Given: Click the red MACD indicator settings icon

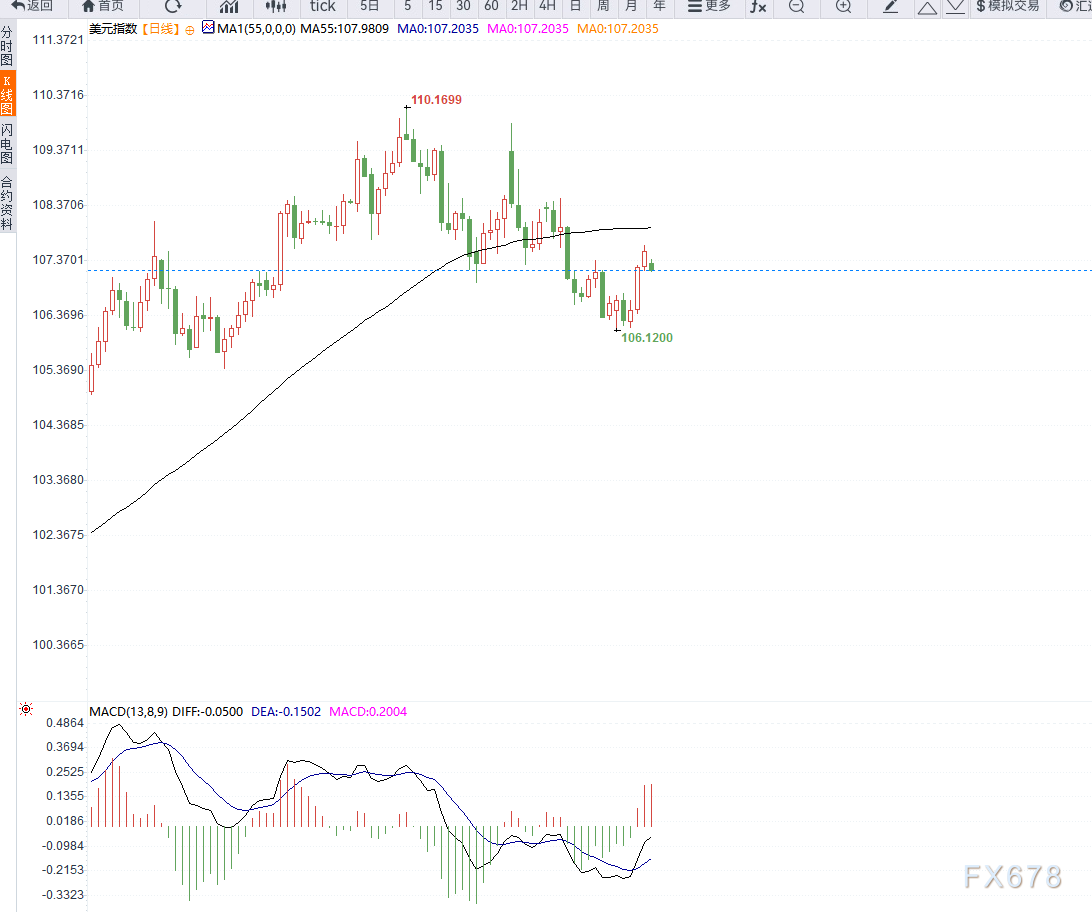Looking at the screenshot, I should click(26, 710).
